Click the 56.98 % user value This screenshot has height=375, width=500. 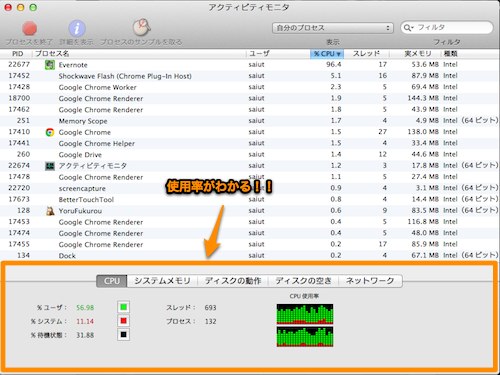pyautogui.click(x=85, y=307)
